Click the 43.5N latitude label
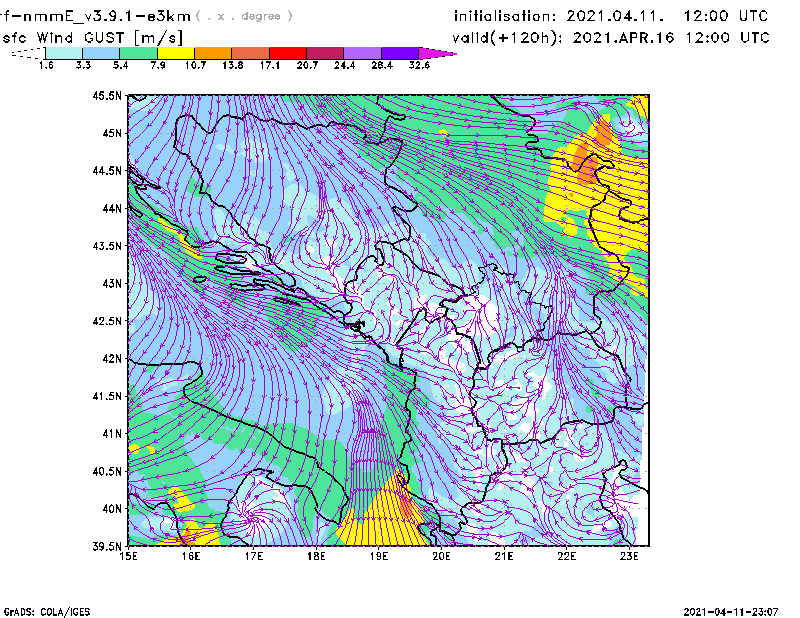 coord(107,246)
